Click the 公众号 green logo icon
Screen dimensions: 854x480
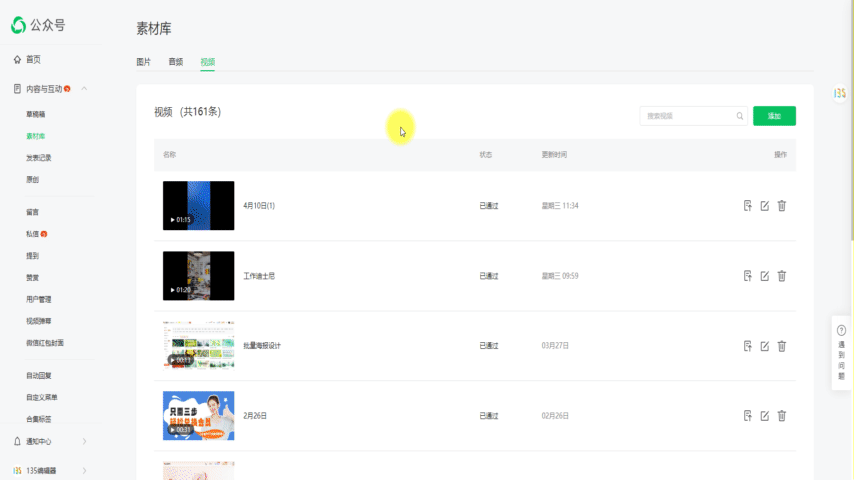[18, 25]
